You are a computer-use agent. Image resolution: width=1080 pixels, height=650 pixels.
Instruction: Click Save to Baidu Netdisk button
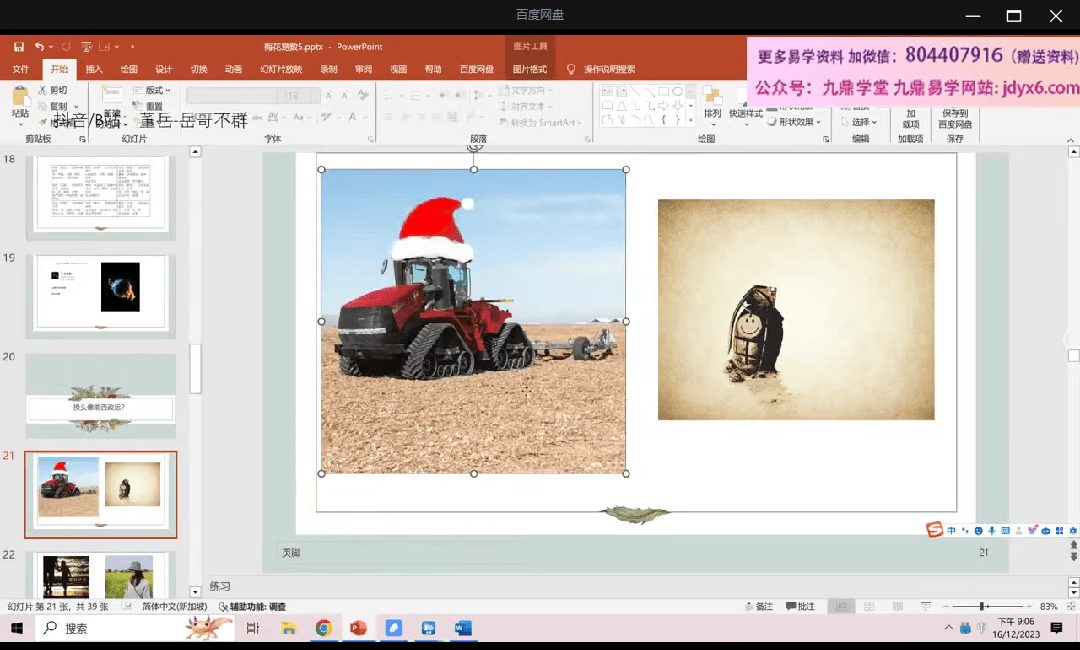(x=956, y=119)
